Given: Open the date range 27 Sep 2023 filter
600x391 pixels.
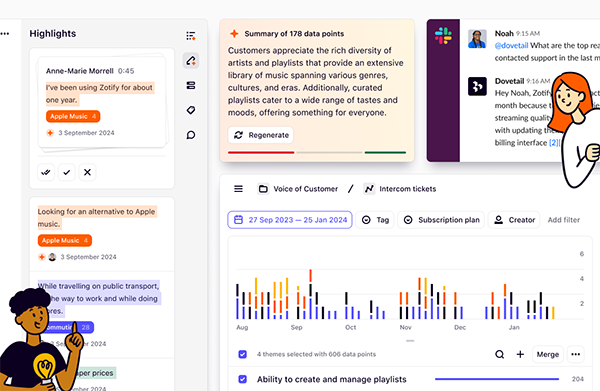Looking at the screenshot, I should point(290,220).
